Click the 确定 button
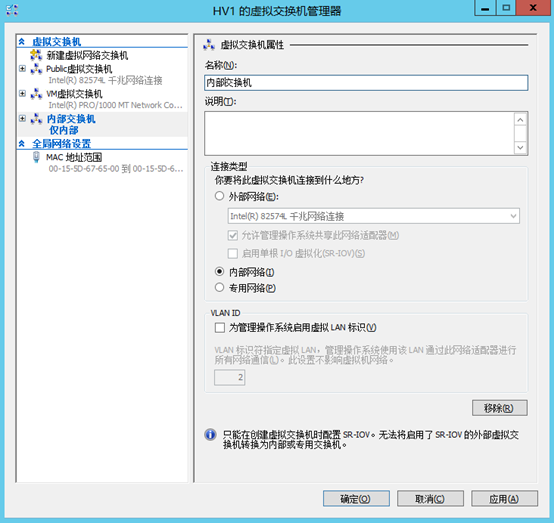The image size is (554, 523). point(356,499)
